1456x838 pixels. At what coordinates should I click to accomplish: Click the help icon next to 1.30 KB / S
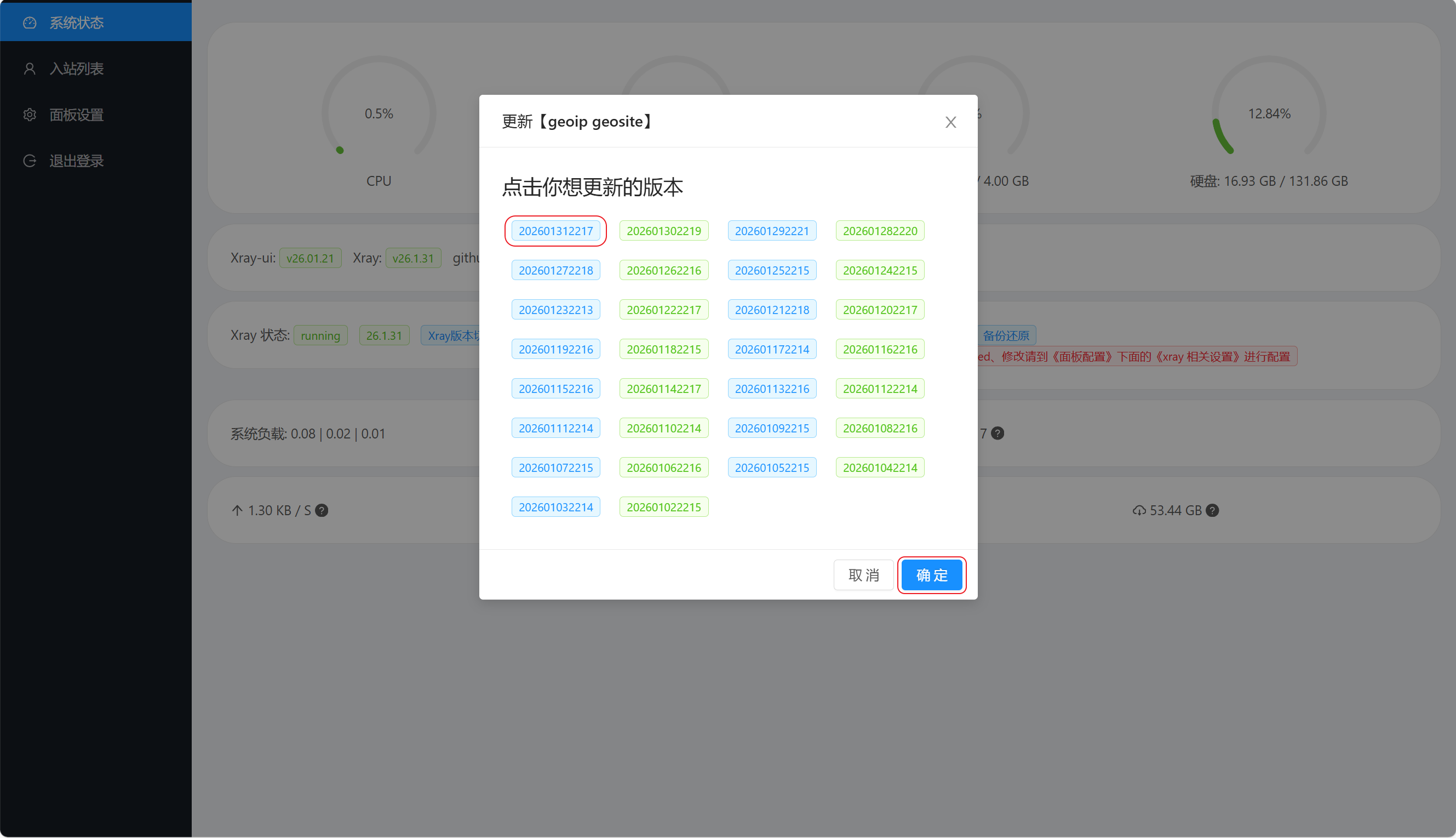point(322,510)
